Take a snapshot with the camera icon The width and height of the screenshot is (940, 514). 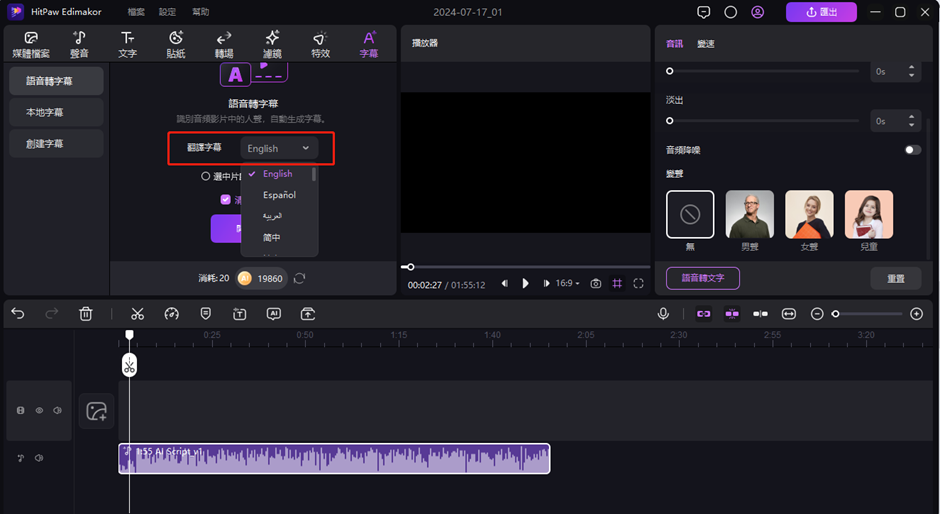tap(596, 284)
